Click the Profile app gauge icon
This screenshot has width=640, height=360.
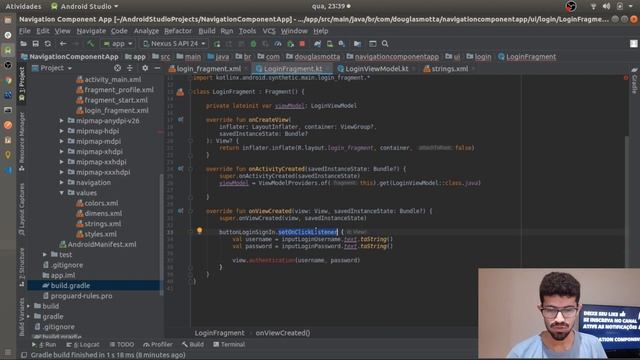click(278, 44)
